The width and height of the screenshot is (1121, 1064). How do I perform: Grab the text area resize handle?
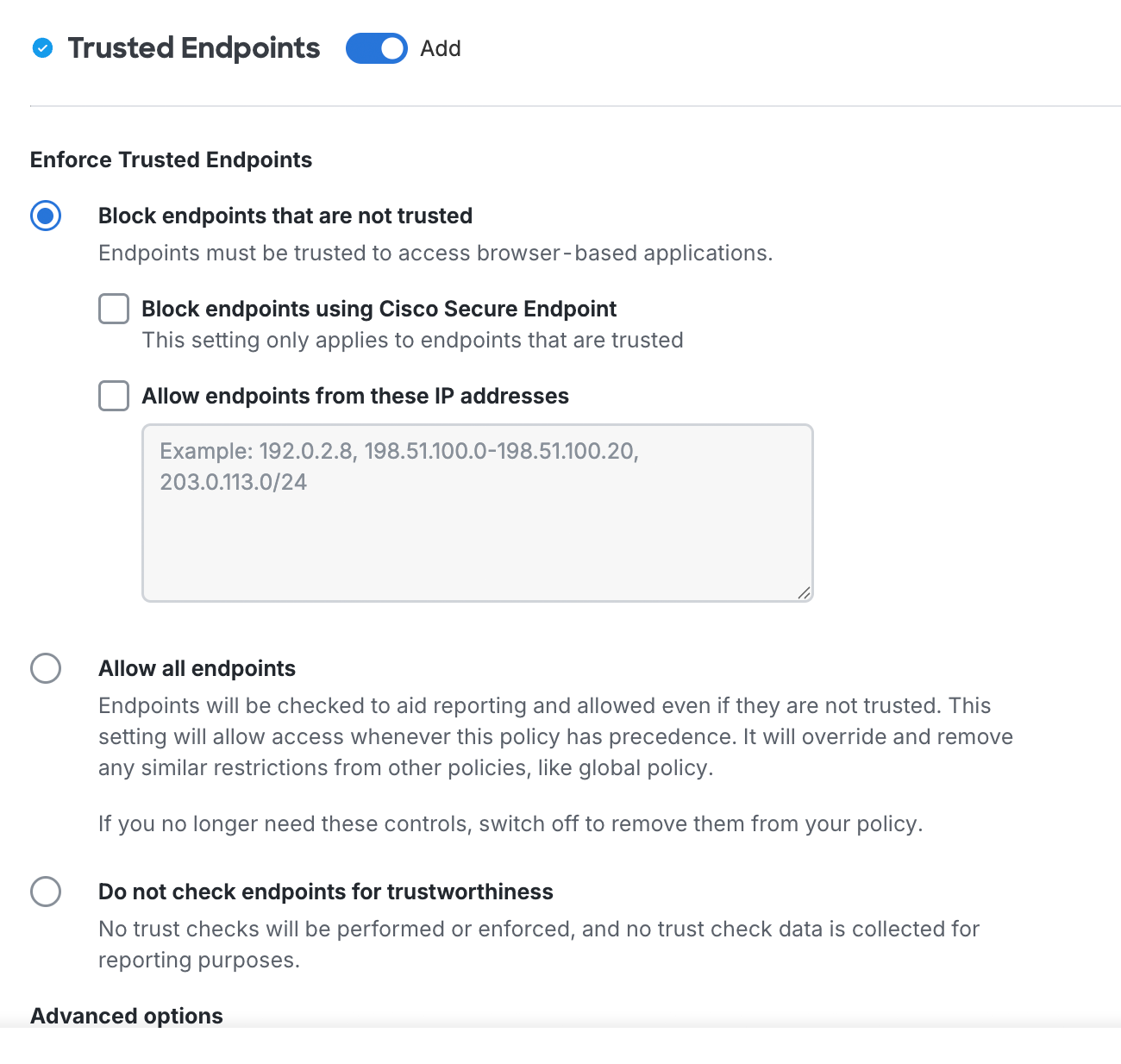[805, 592]
